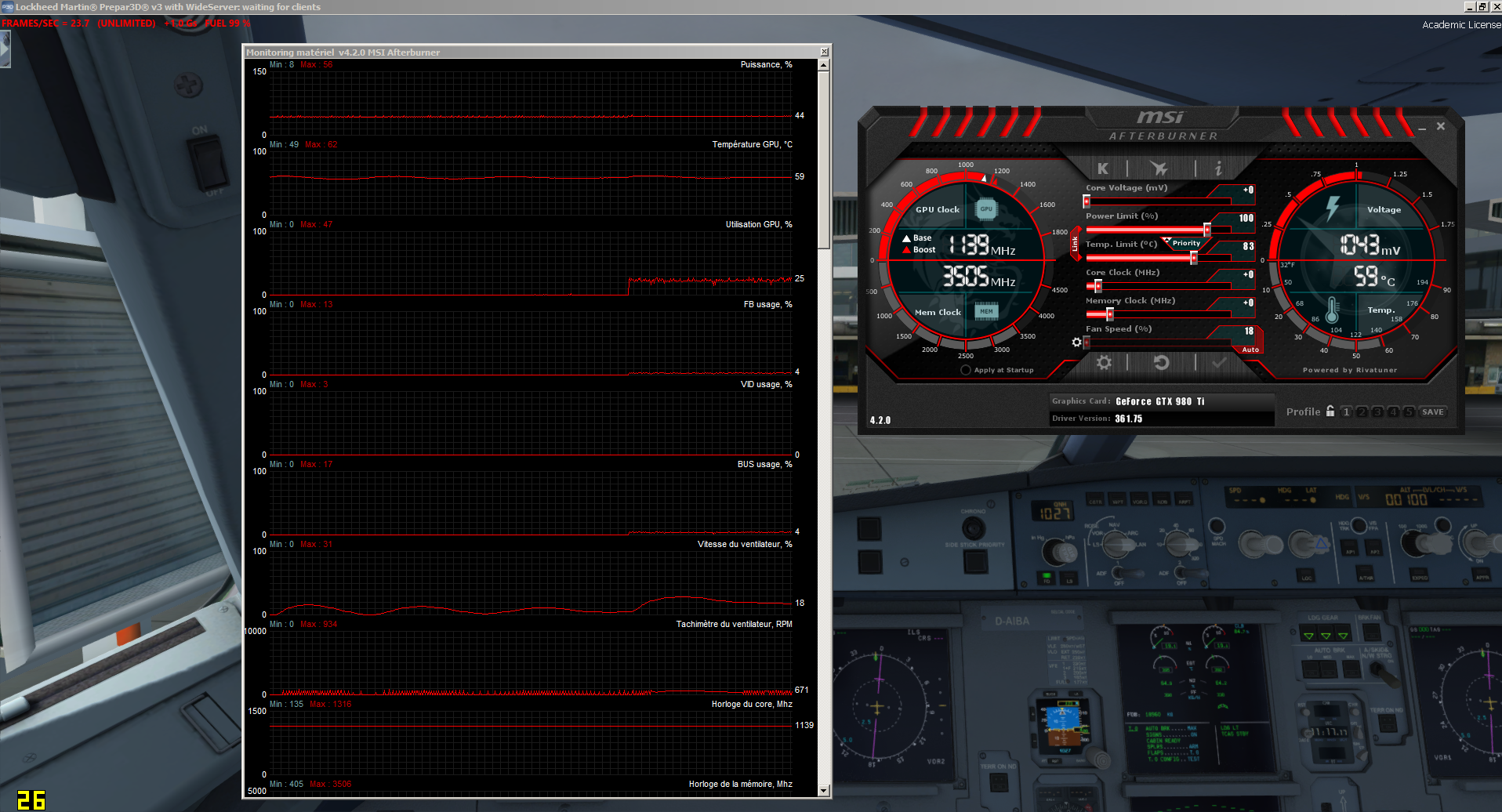Click the 1043 mV voltage readout

[x=1370, y=245]
